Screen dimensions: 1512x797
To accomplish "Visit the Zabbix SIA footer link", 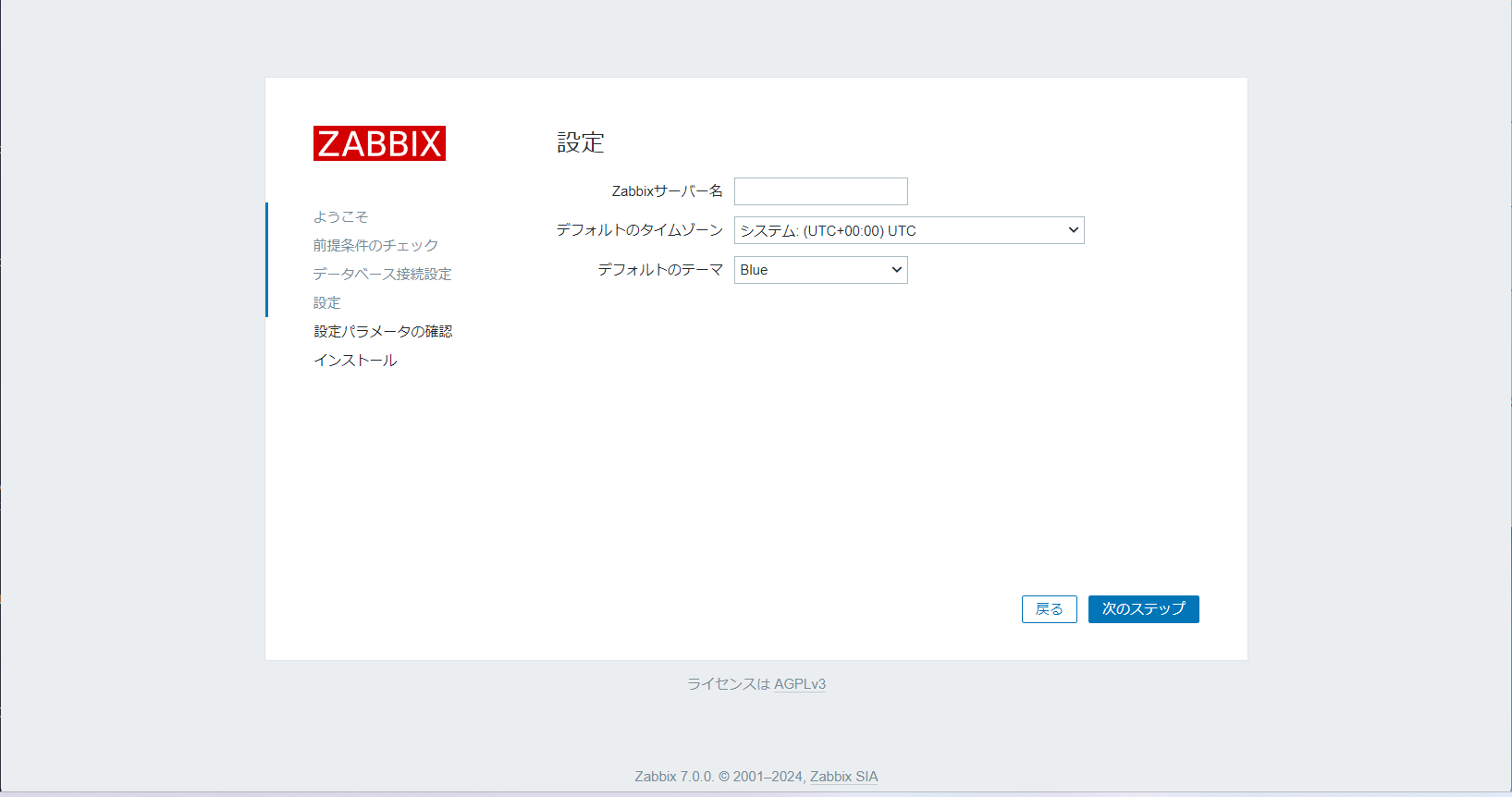I will (x=843, y=777).
